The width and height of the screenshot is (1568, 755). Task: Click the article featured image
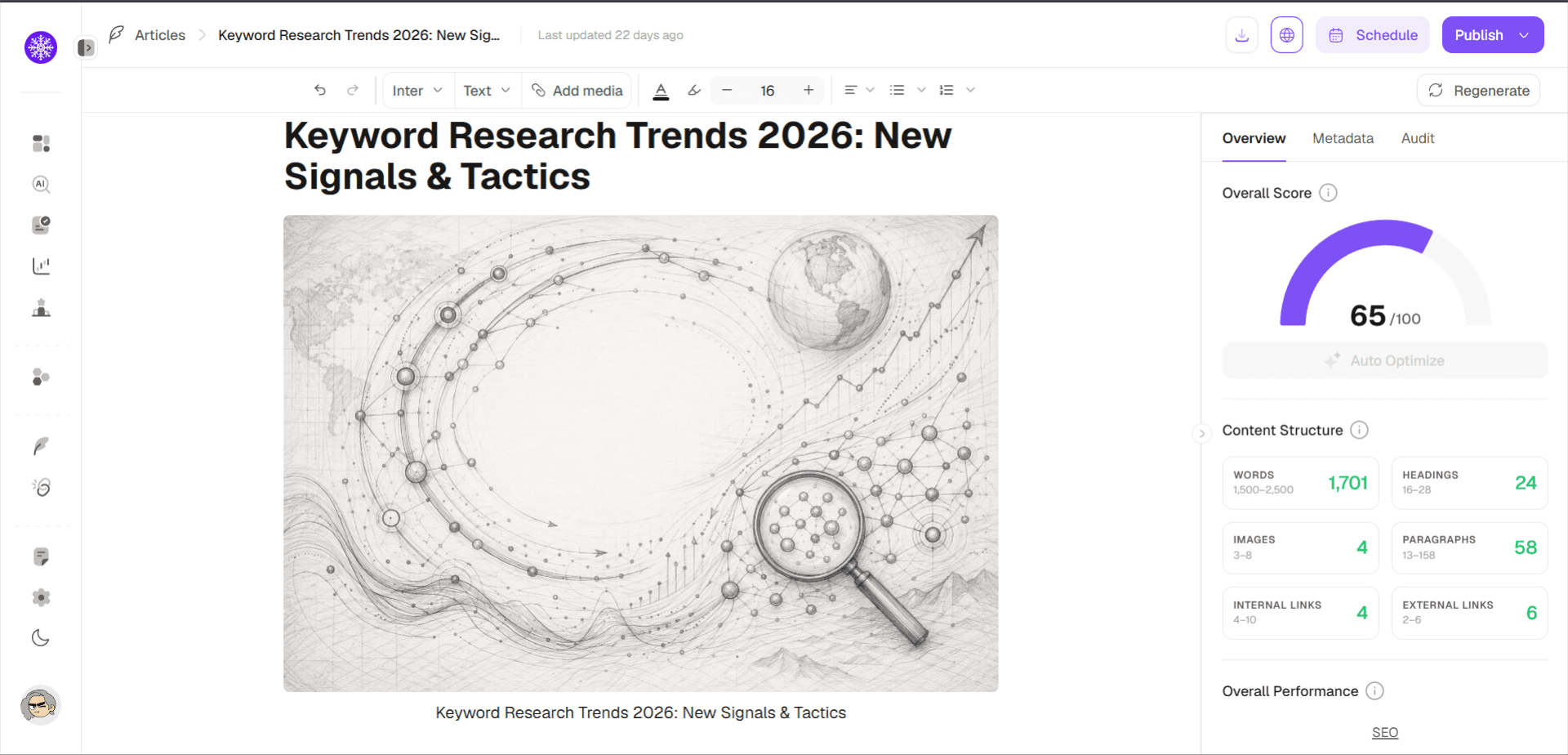point(641,453)
